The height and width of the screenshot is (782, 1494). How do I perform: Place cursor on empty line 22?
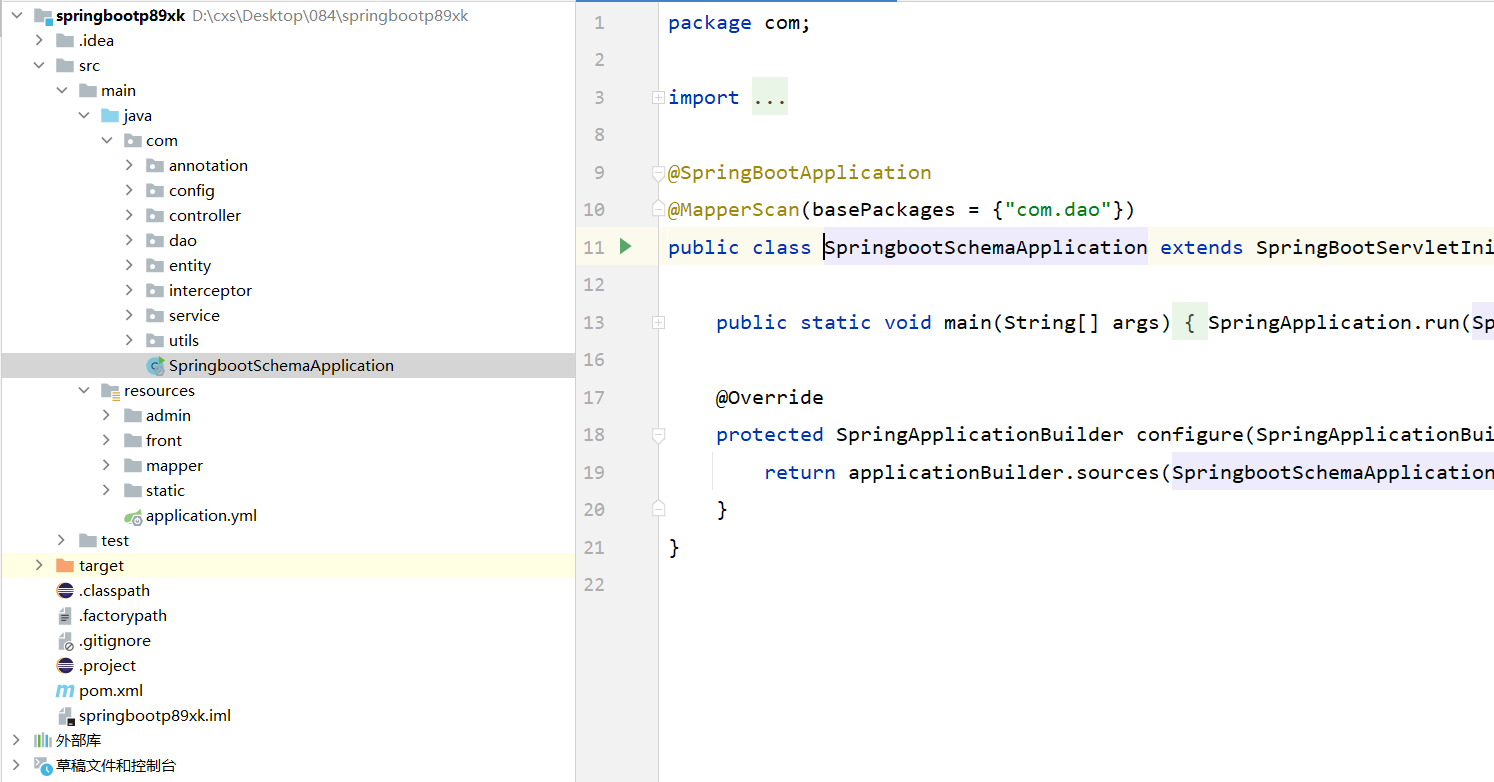tap(1076, 585)
